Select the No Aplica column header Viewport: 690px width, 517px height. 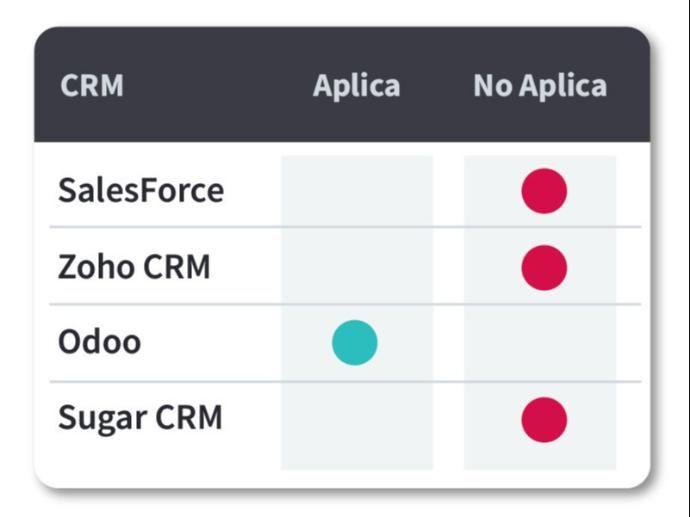(540, 86)
